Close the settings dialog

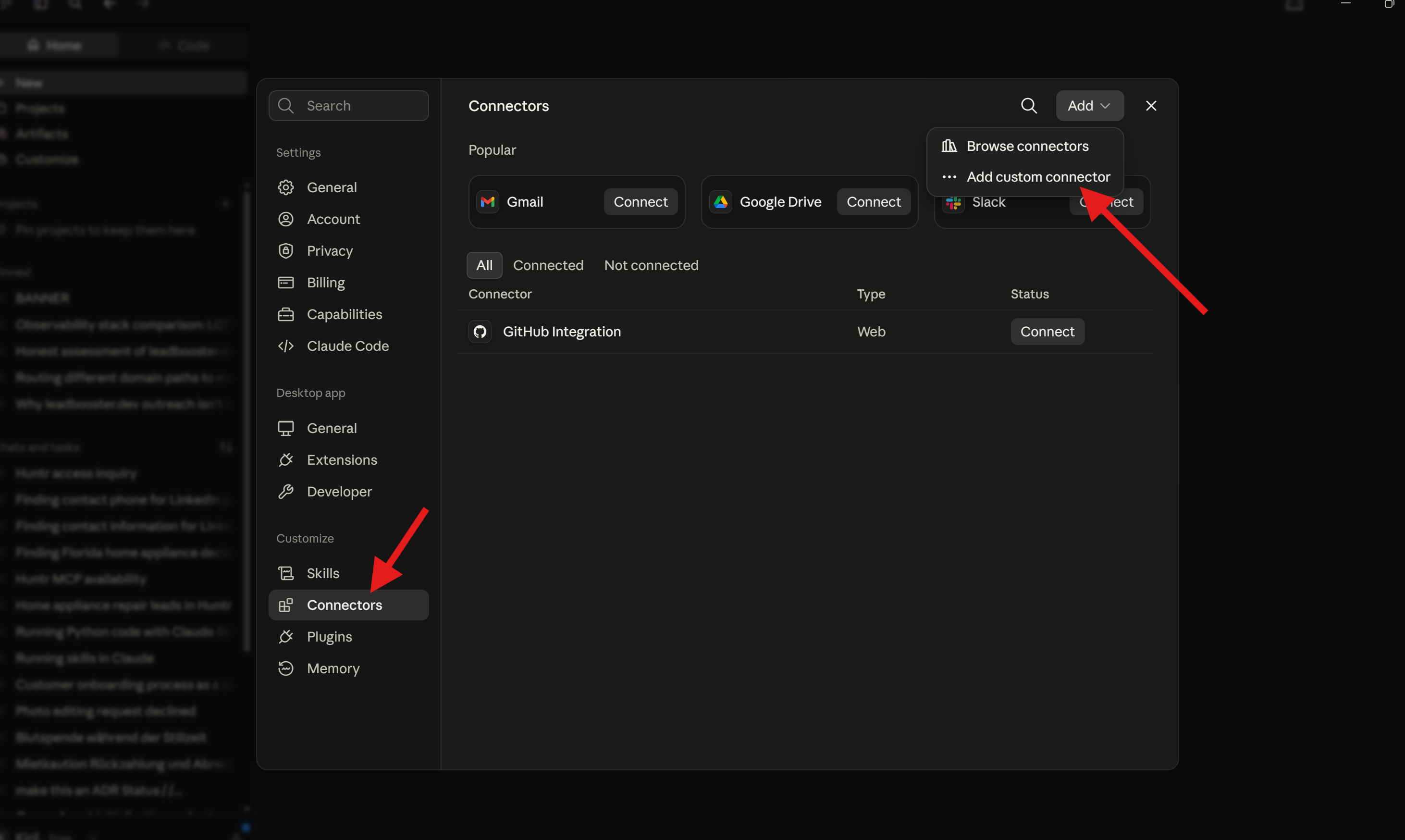click(x=1150, y=106)
